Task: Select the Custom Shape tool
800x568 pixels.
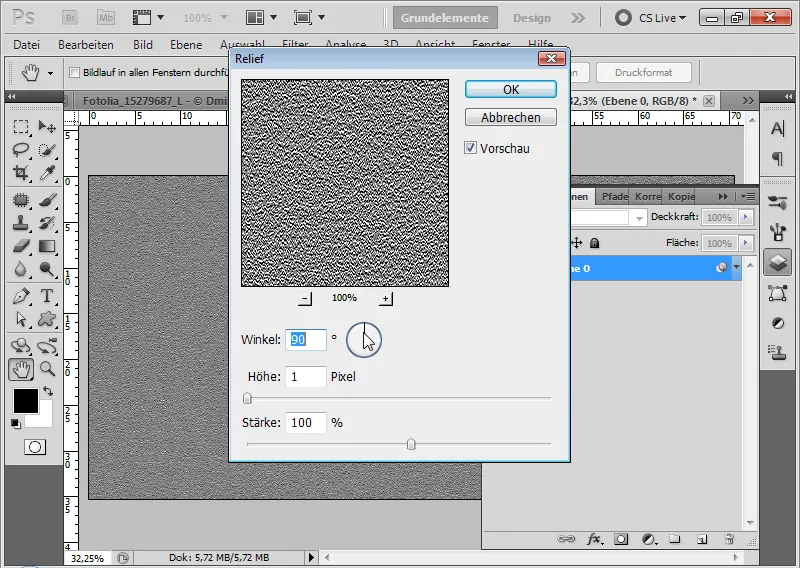Action: [47, 319]
